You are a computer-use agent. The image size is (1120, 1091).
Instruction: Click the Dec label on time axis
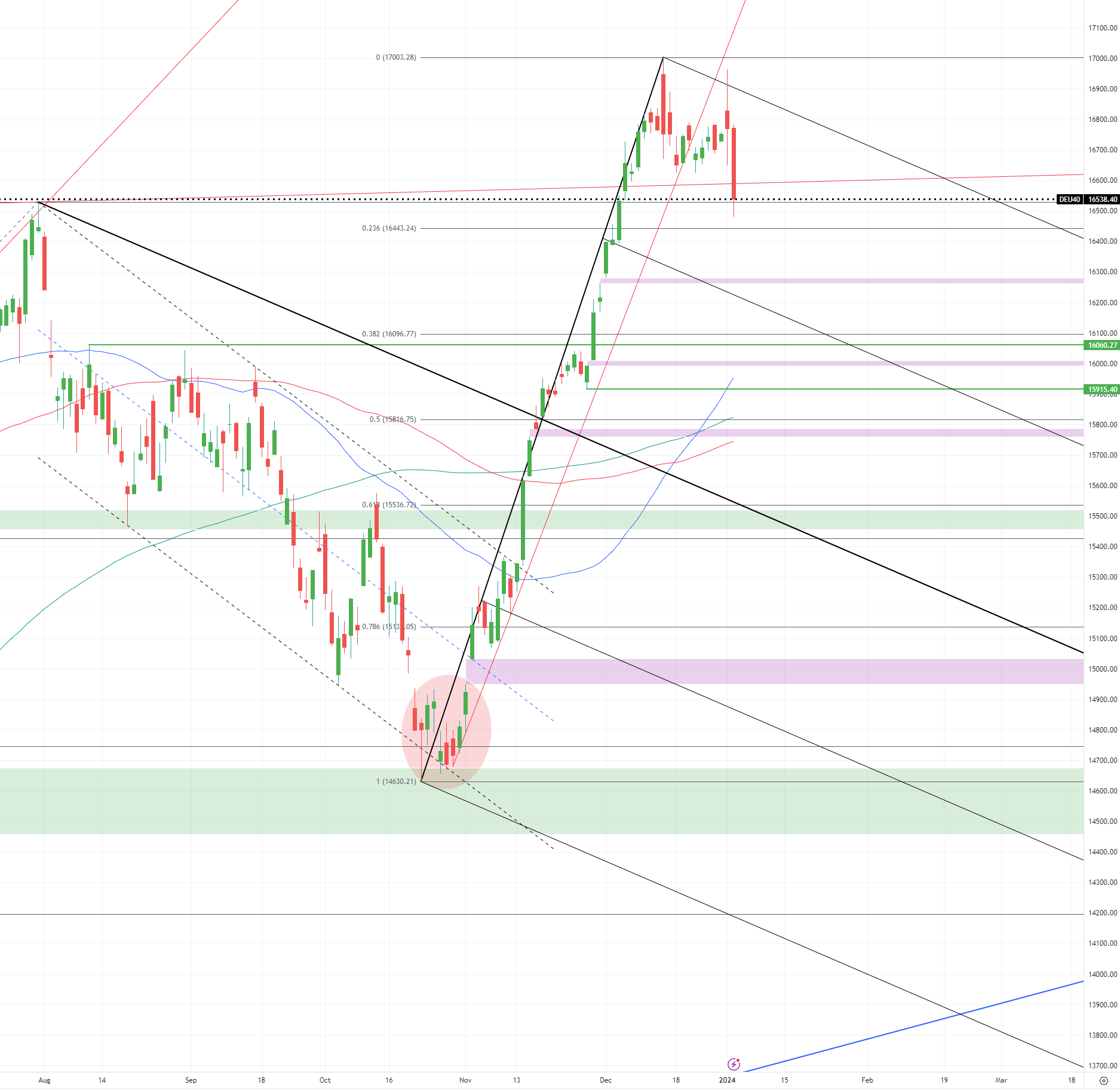pos(606,1080)
